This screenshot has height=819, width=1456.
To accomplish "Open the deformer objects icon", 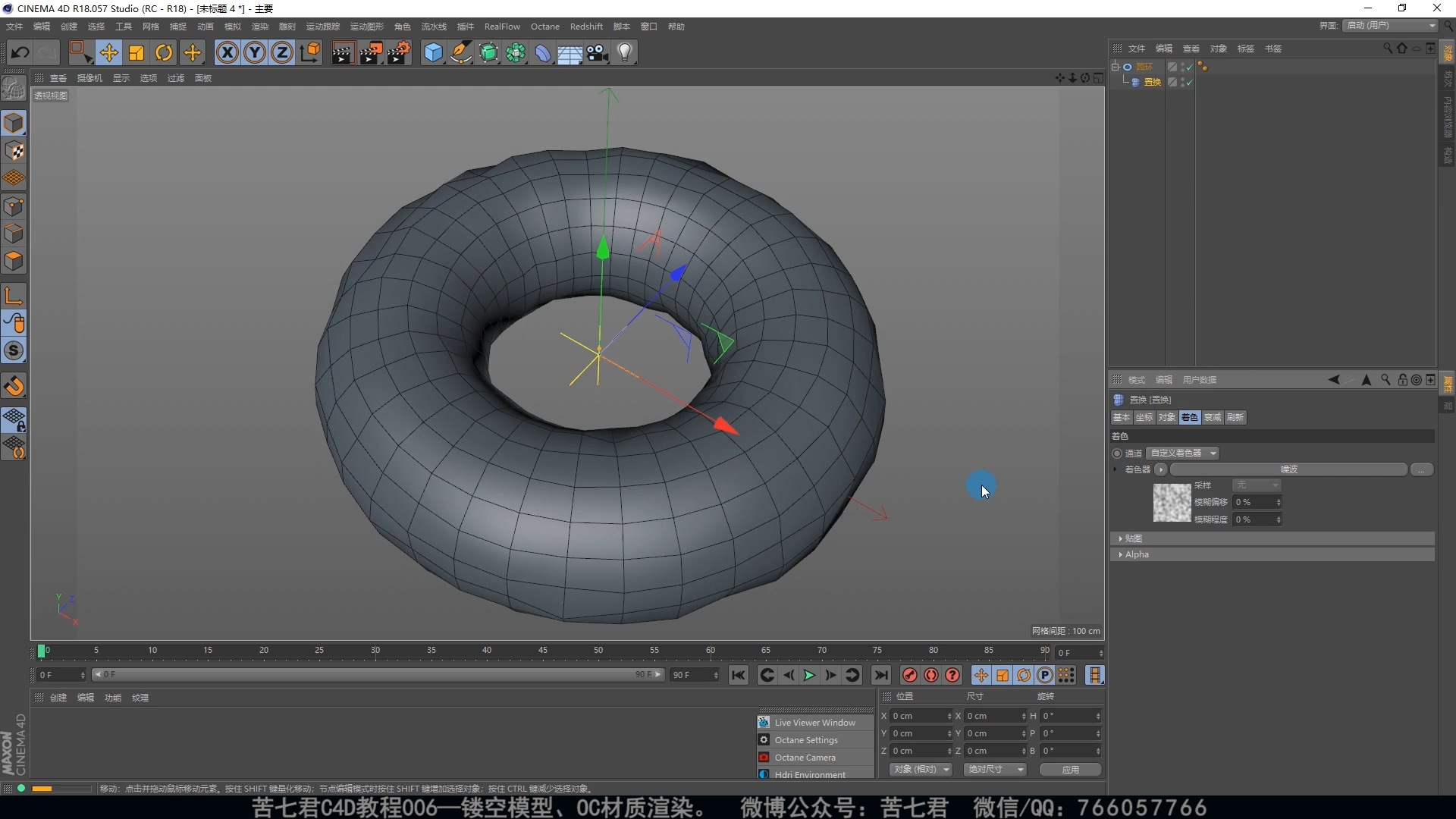I will click(543, 52).
